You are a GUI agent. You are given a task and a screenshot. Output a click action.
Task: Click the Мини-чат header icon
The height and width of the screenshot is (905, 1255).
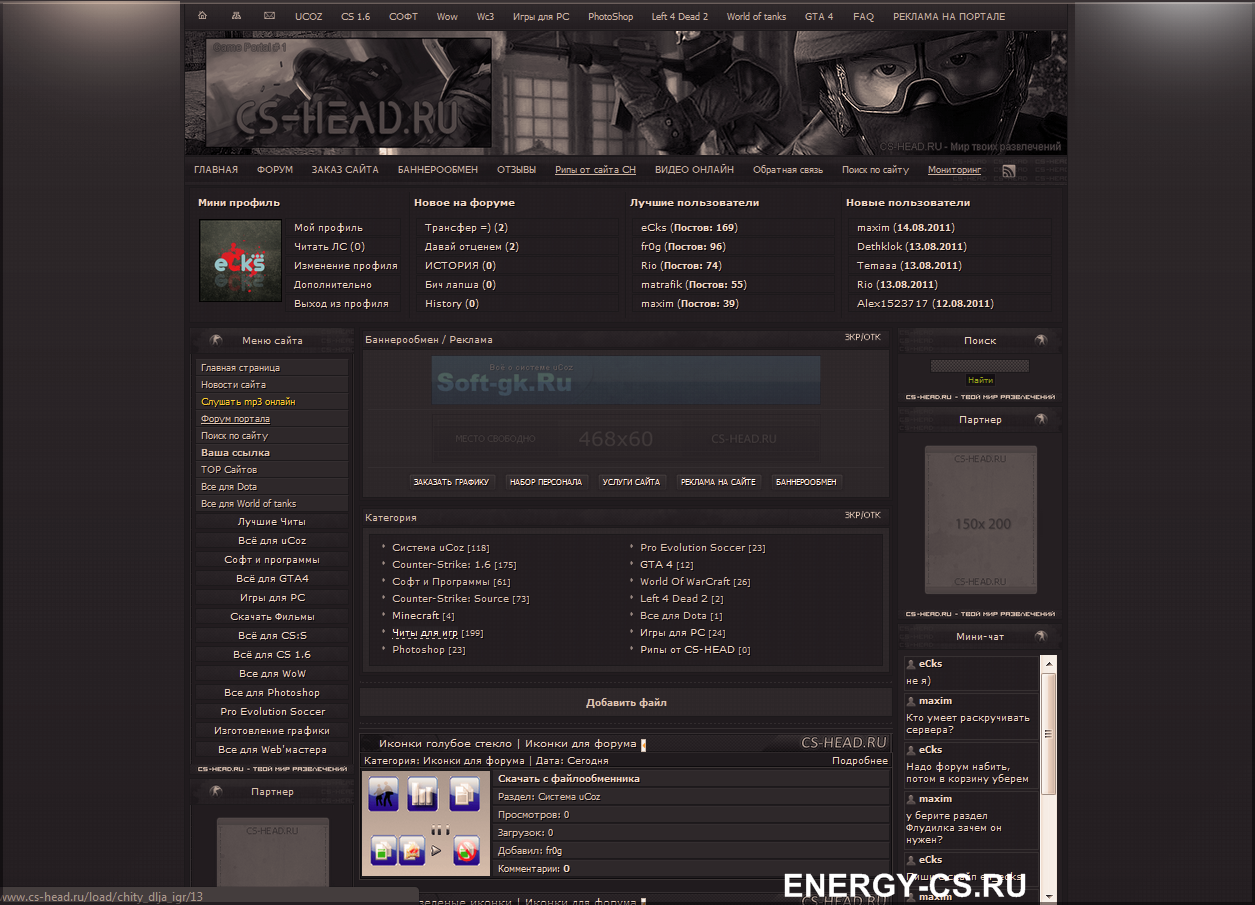1041,636
